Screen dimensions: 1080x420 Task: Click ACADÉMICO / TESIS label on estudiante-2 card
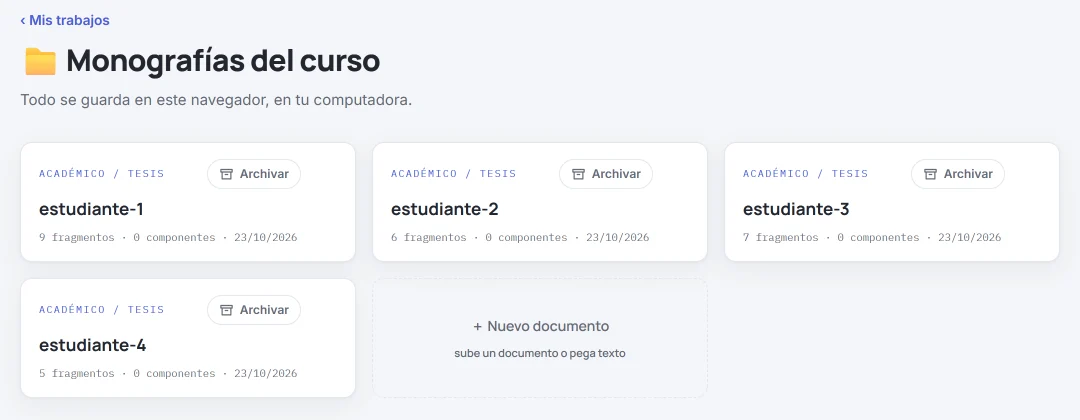click(454, 174)
